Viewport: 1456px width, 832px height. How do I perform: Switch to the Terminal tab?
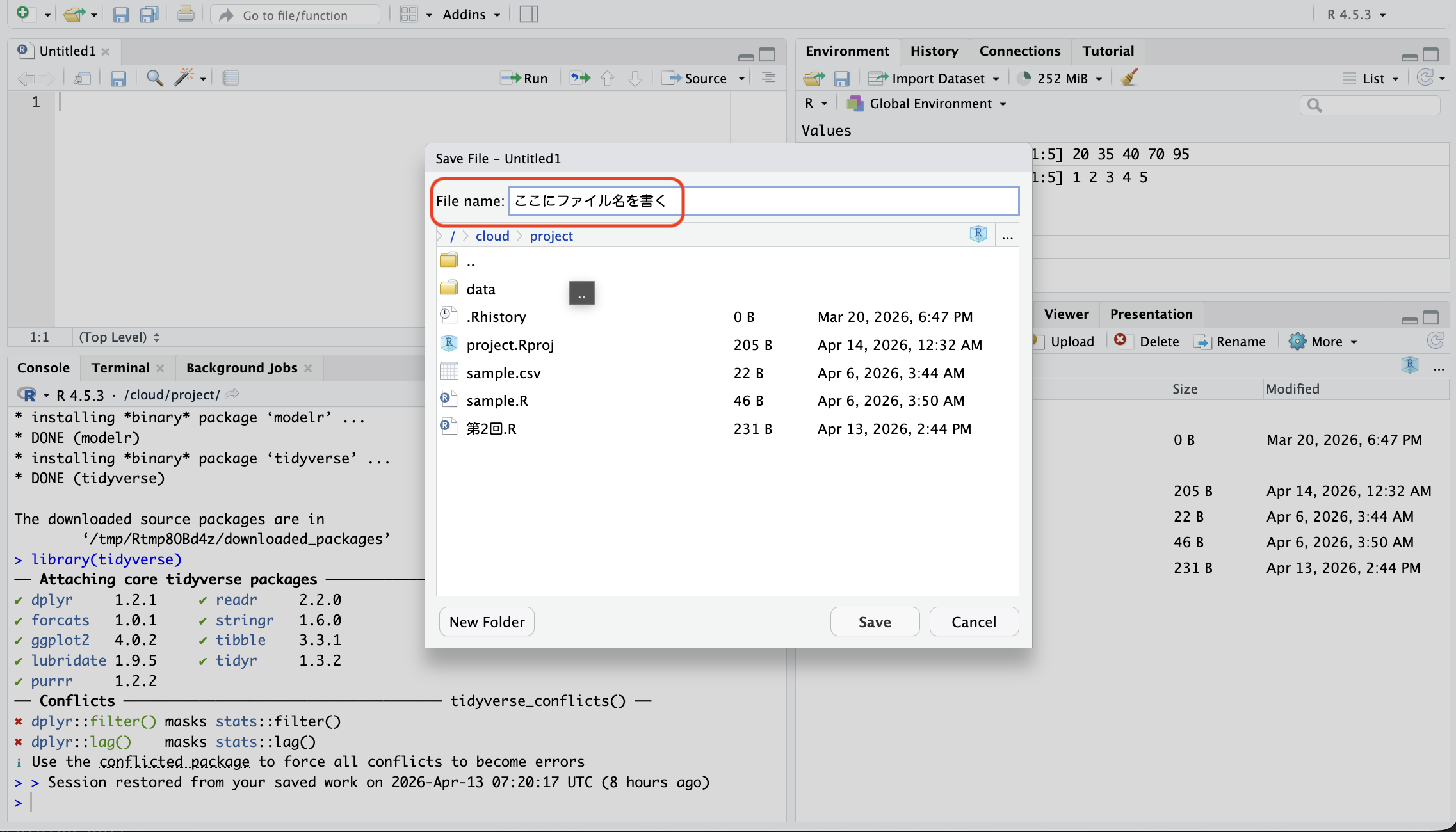point(120,367)
